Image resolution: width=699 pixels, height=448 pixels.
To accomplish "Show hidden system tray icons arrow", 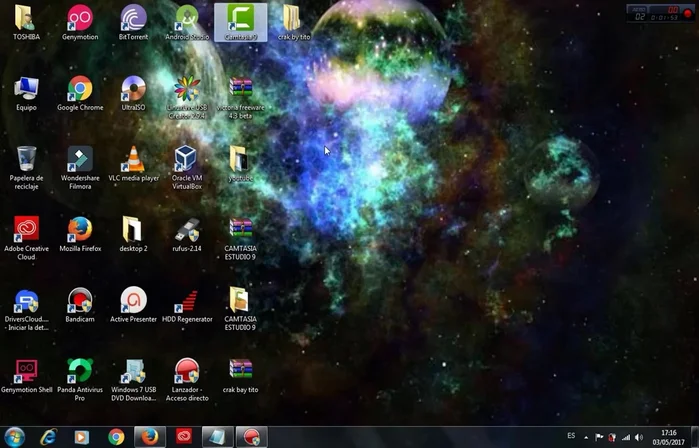I will (587, 437).
